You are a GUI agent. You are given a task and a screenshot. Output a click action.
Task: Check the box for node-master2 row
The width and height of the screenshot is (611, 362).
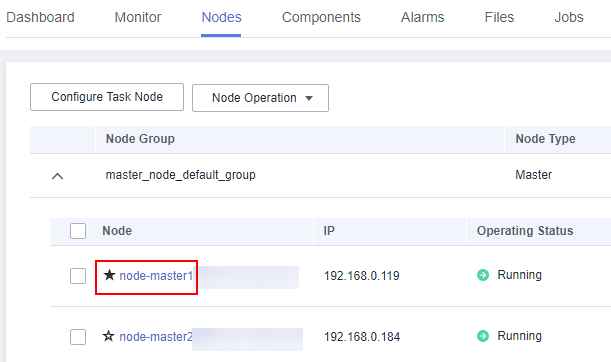click(78, 337)
